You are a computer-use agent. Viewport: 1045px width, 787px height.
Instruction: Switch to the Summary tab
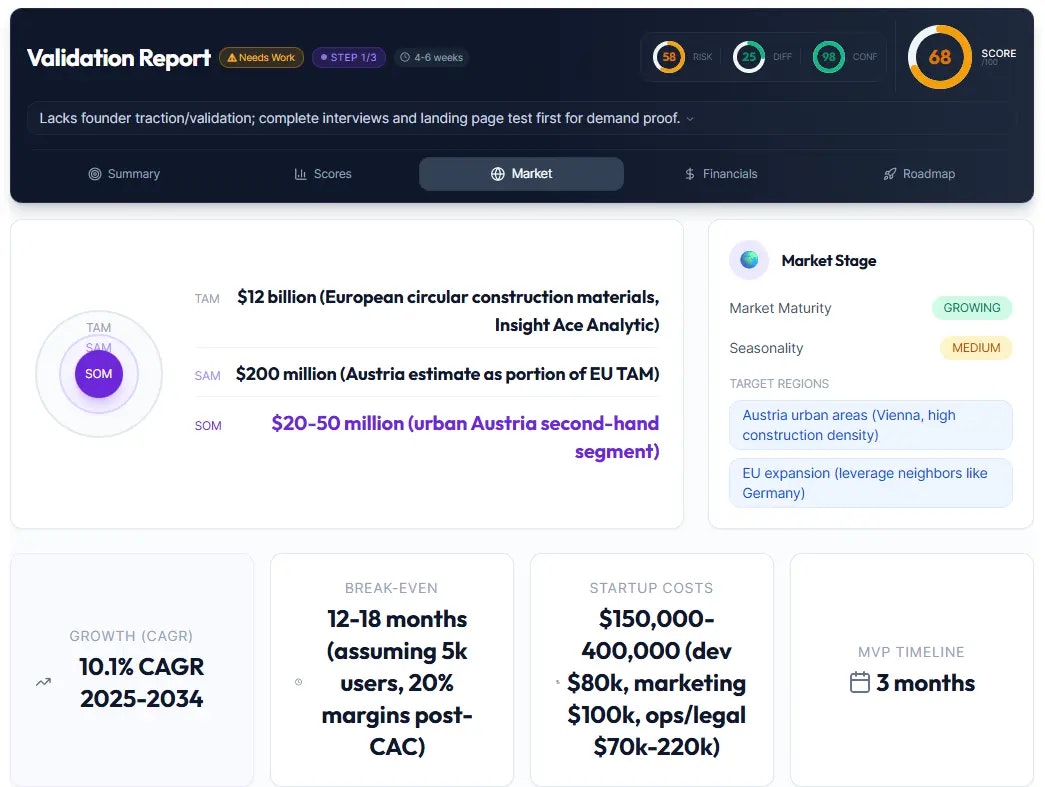click(x=123, y=173)
